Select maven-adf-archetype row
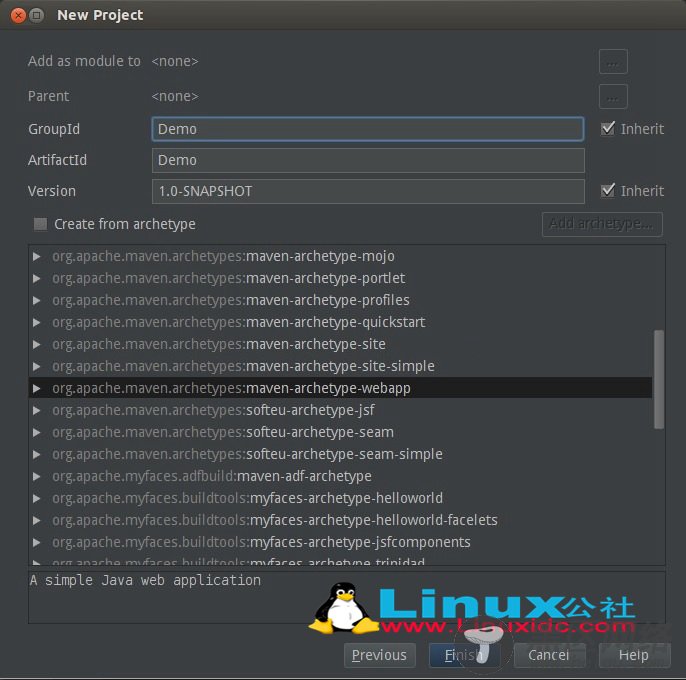The height and width of the screenshot is (680, 686). click(341, 476)
